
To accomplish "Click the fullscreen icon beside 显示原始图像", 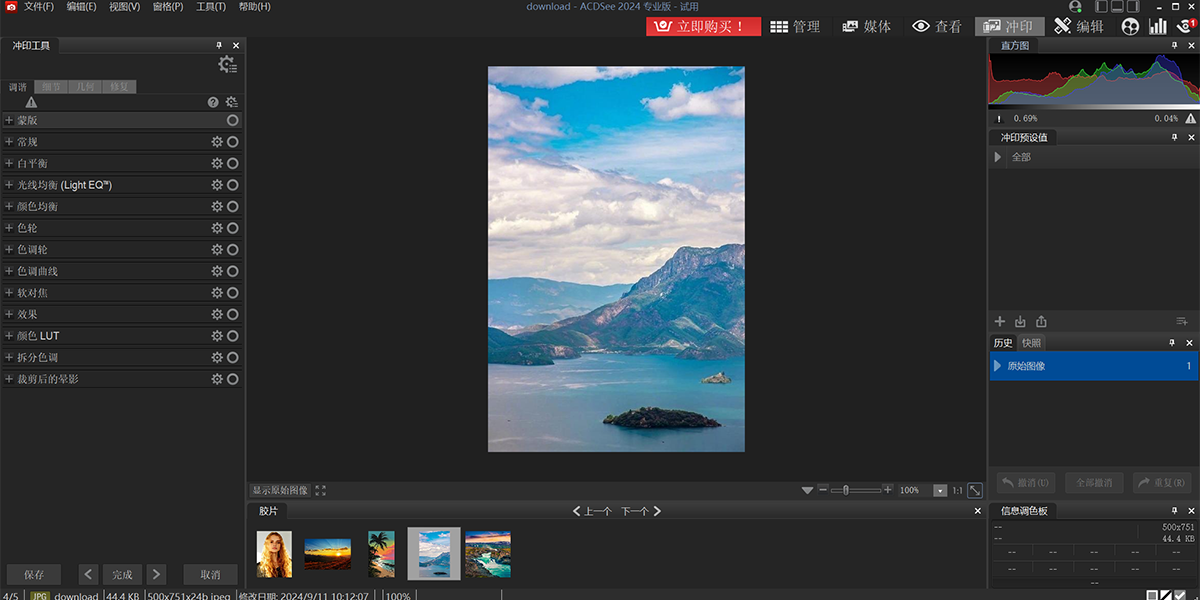I will [320, 491].
